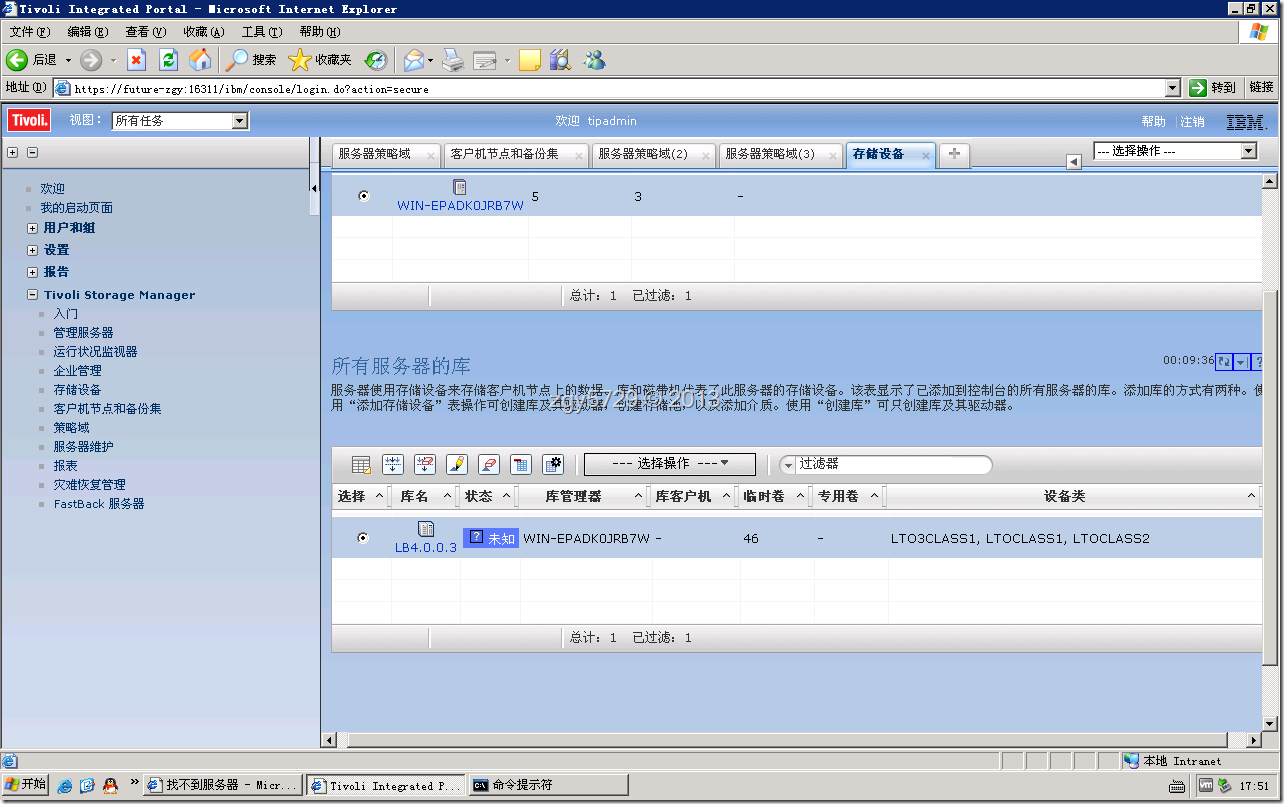Click the IE Back arrow icon
1284x804 pixels.
[x=16, y=60]
